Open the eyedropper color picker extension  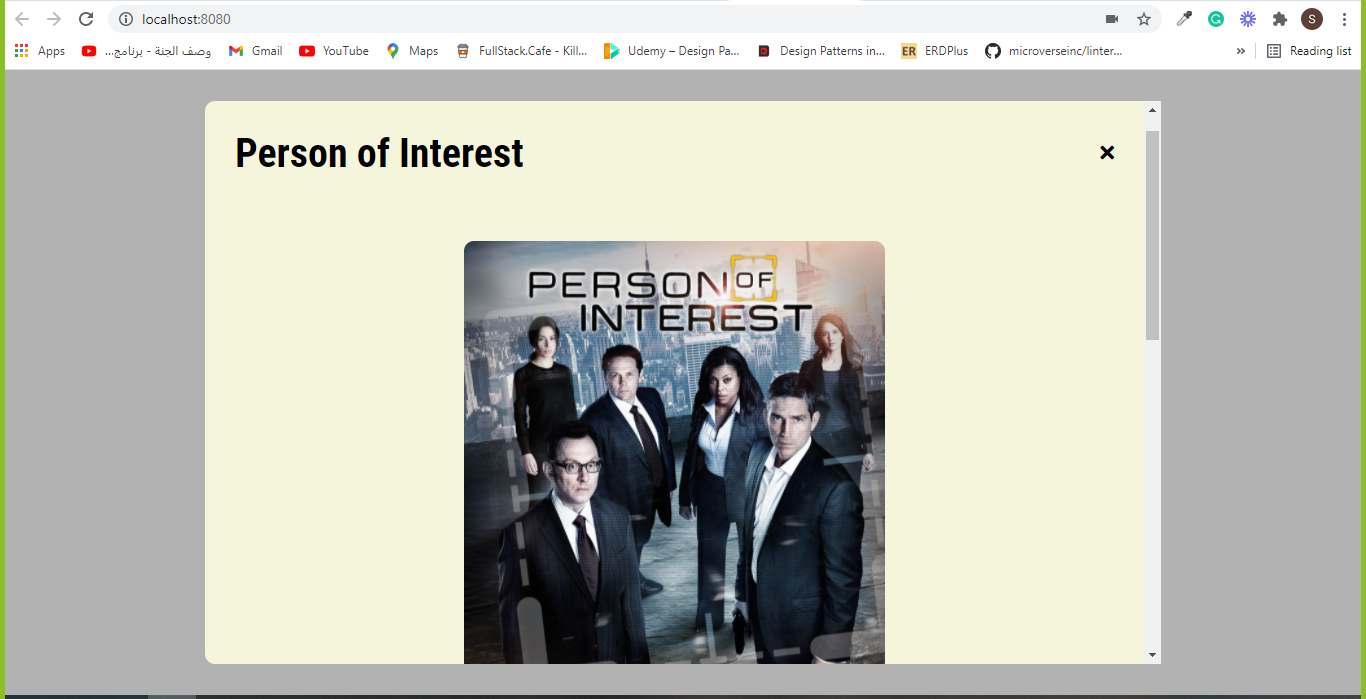pyautogui.click(x=1184, y=19)
